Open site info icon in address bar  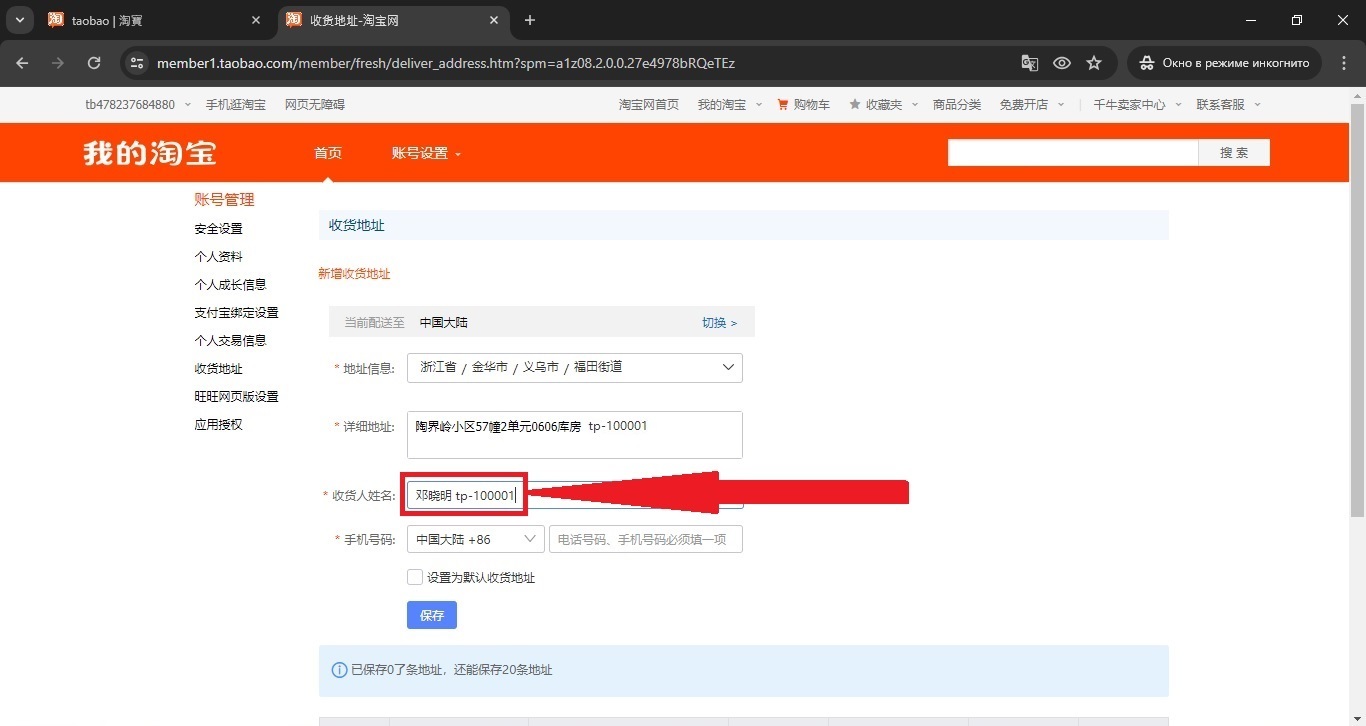click(x=138, y=63)
